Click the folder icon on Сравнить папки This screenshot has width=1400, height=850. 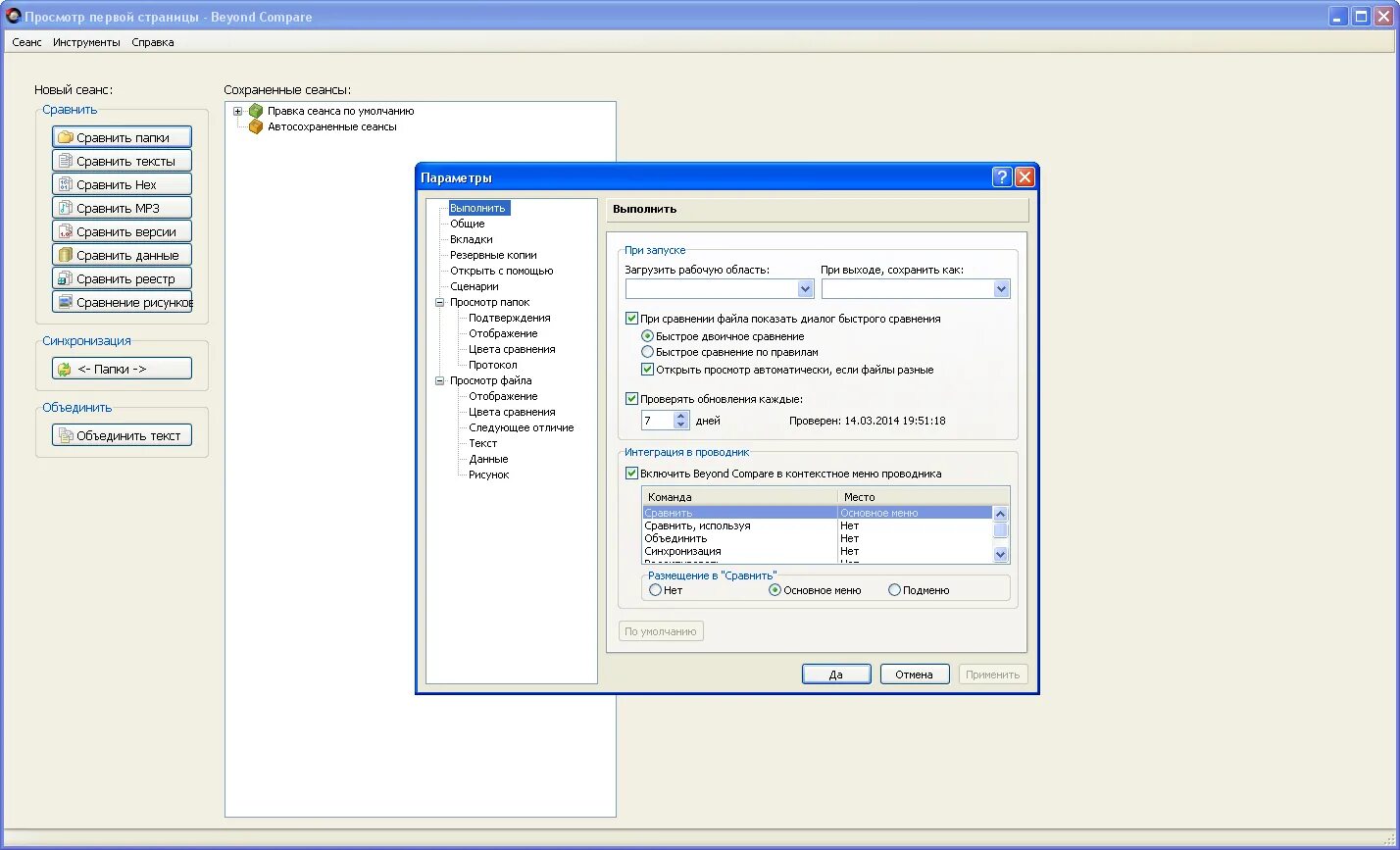[66, 137]
